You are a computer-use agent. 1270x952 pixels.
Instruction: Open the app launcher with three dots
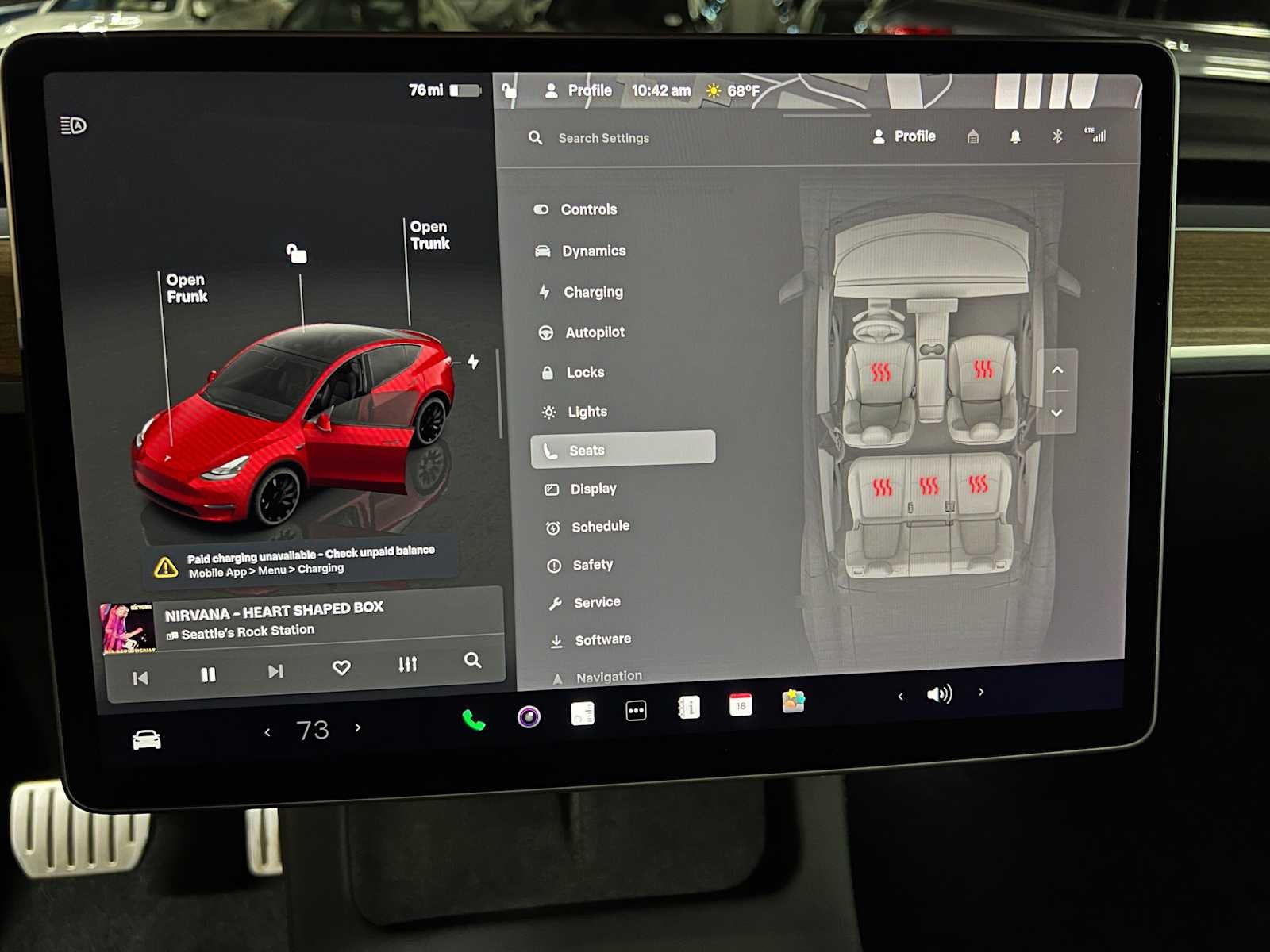pyautogui.click(x=636, y=711)
